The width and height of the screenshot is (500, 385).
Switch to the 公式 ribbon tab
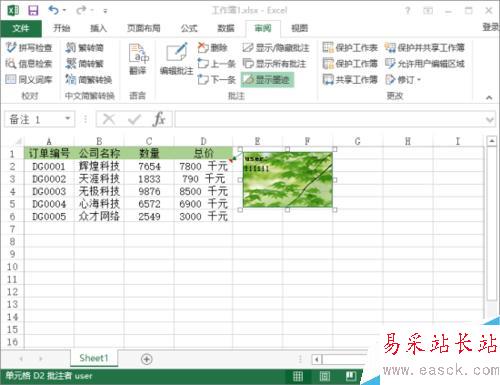pyautogui.click(x=189, y=28)
